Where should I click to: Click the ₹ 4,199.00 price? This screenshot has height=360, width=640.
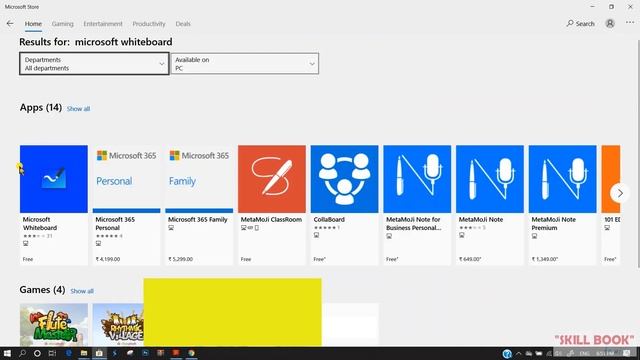(x=108, y=259)
